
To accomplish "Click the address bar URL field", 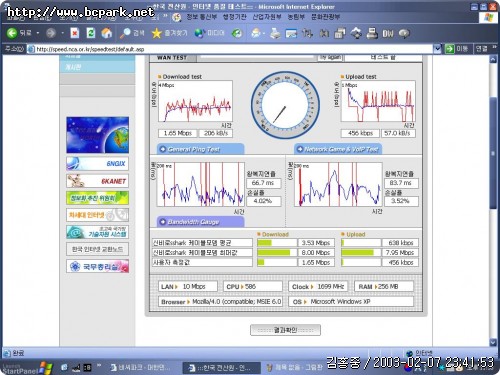I will click(233, 49).
